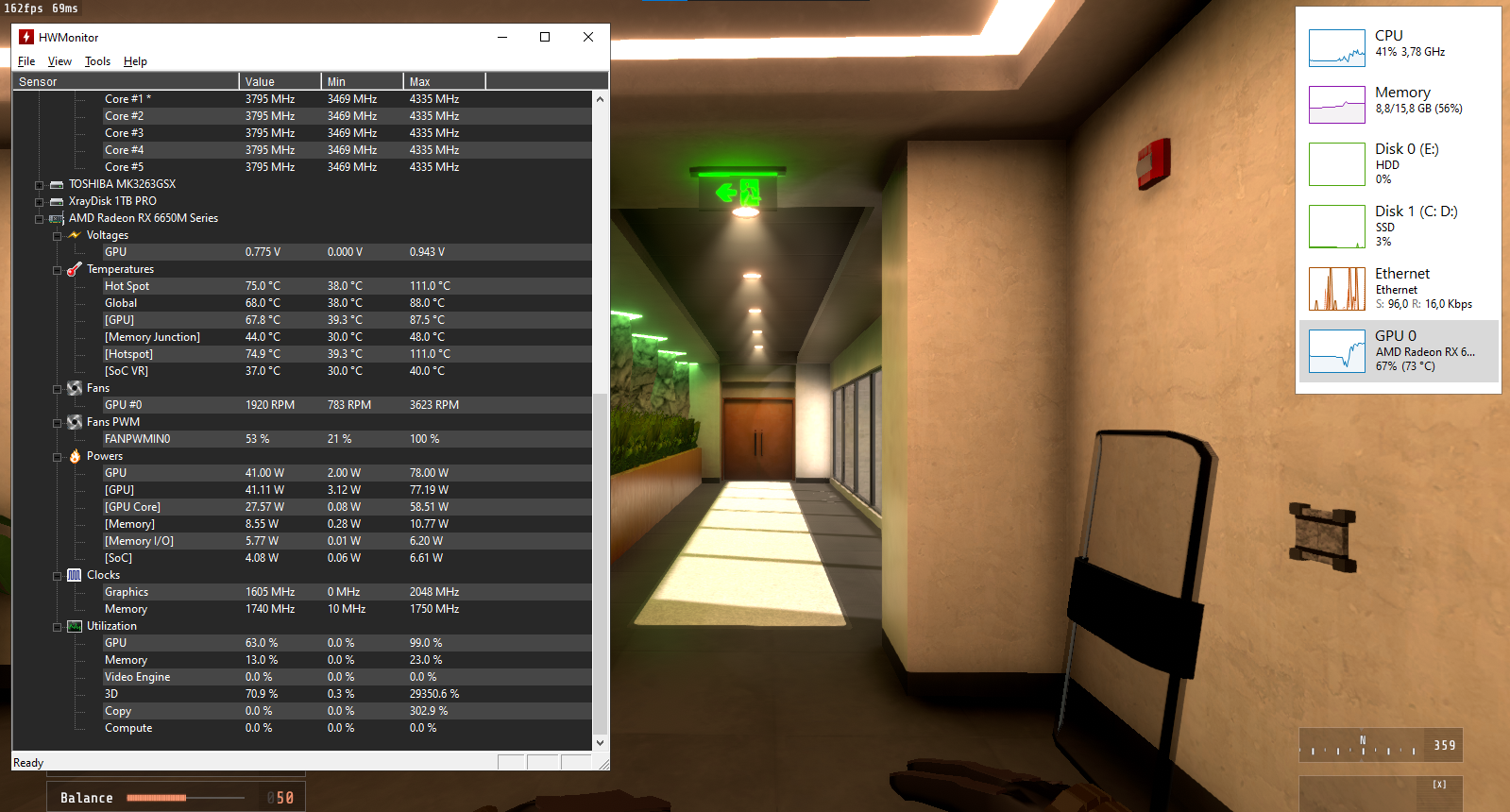Collapse the AMD Radeon RX 6650M Series node
This screenshot has width=1510, height=812.
[39, 219]
